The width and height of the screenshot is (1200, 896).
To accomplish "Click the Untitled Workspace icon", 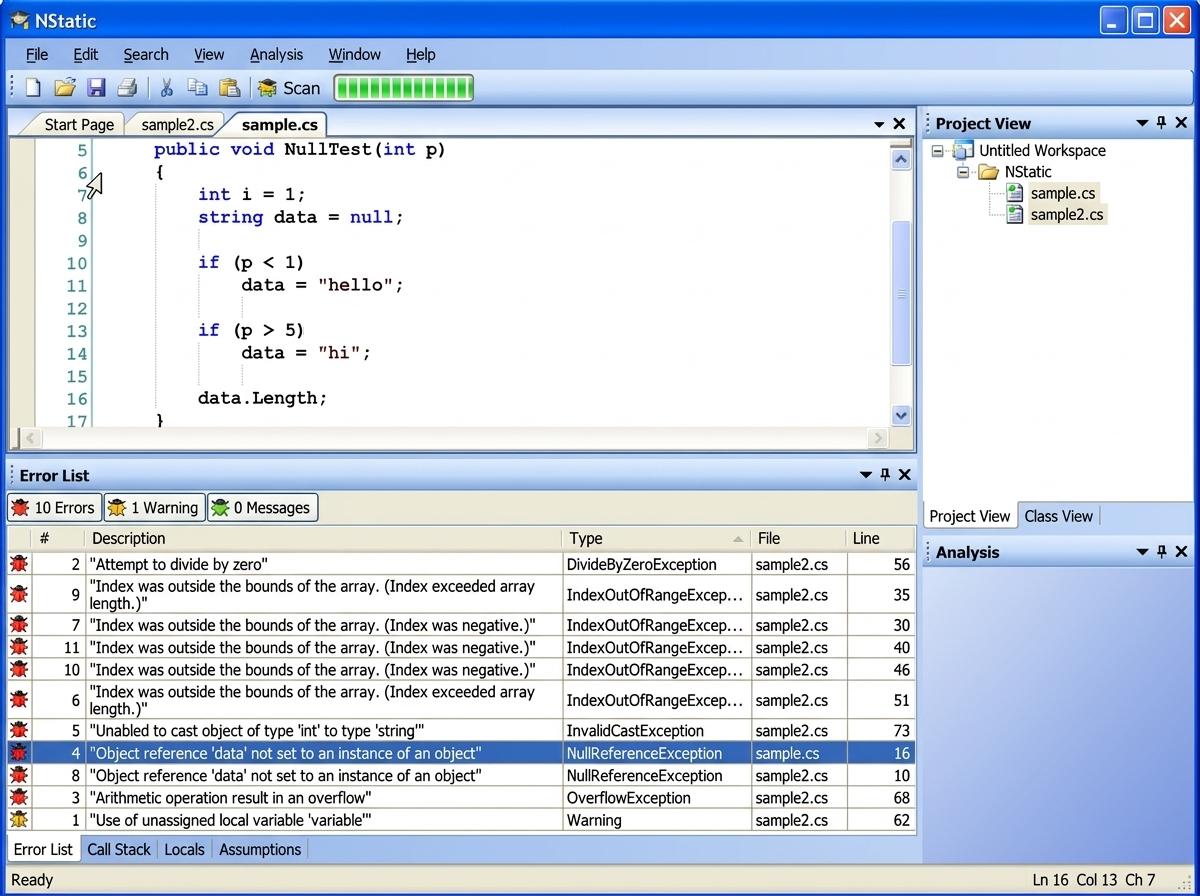I will click(963, 151).
